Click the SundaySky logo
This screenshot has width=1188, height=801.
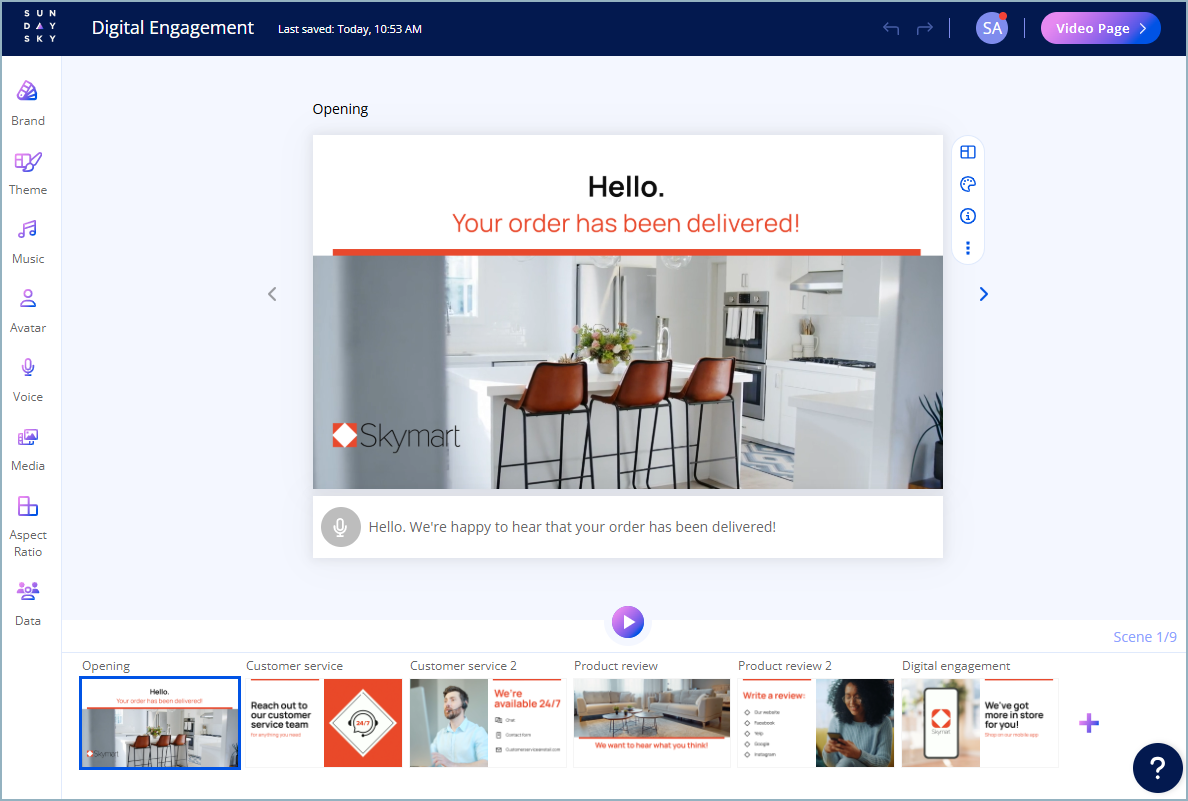pos(39,27)
